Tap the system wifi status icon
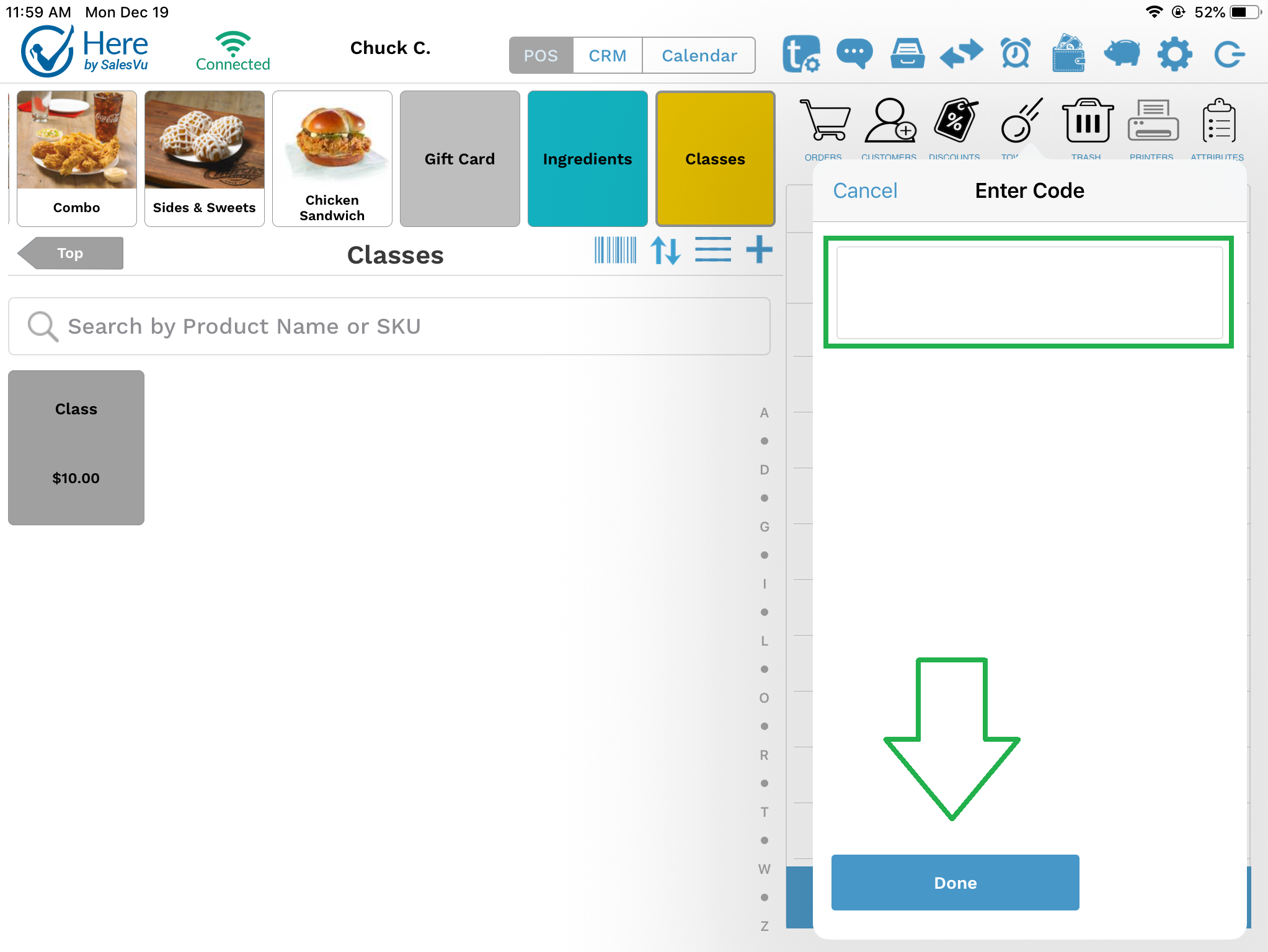 [1154, 12]
